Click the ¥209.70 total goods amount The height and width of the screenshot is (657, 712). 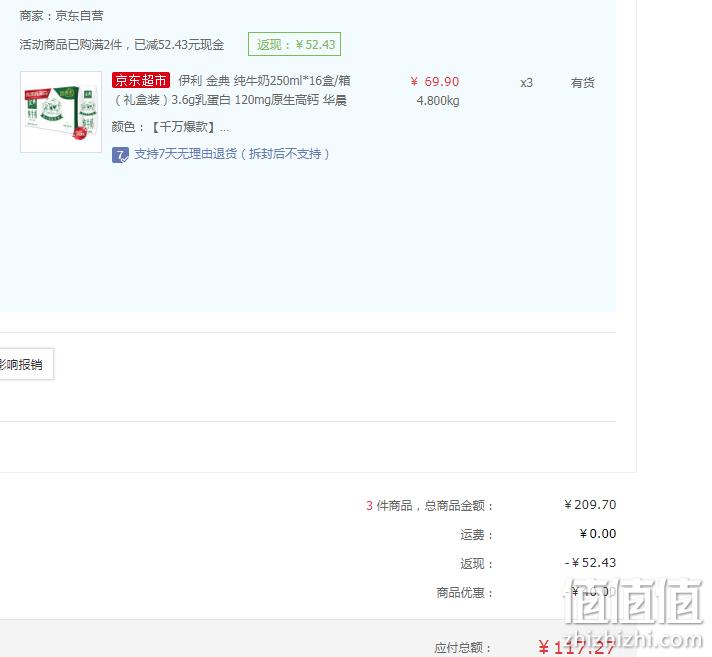pos(590,505)
